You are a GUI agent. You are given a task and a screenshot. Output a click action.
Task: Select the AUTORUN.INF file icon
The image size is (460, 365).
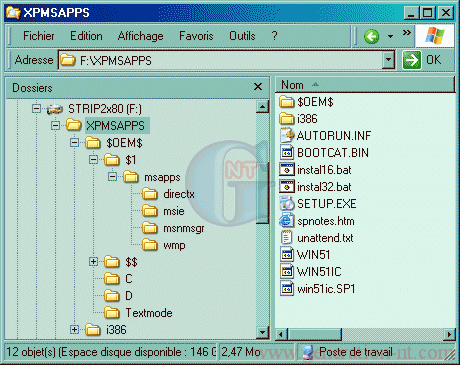[287, 135]
